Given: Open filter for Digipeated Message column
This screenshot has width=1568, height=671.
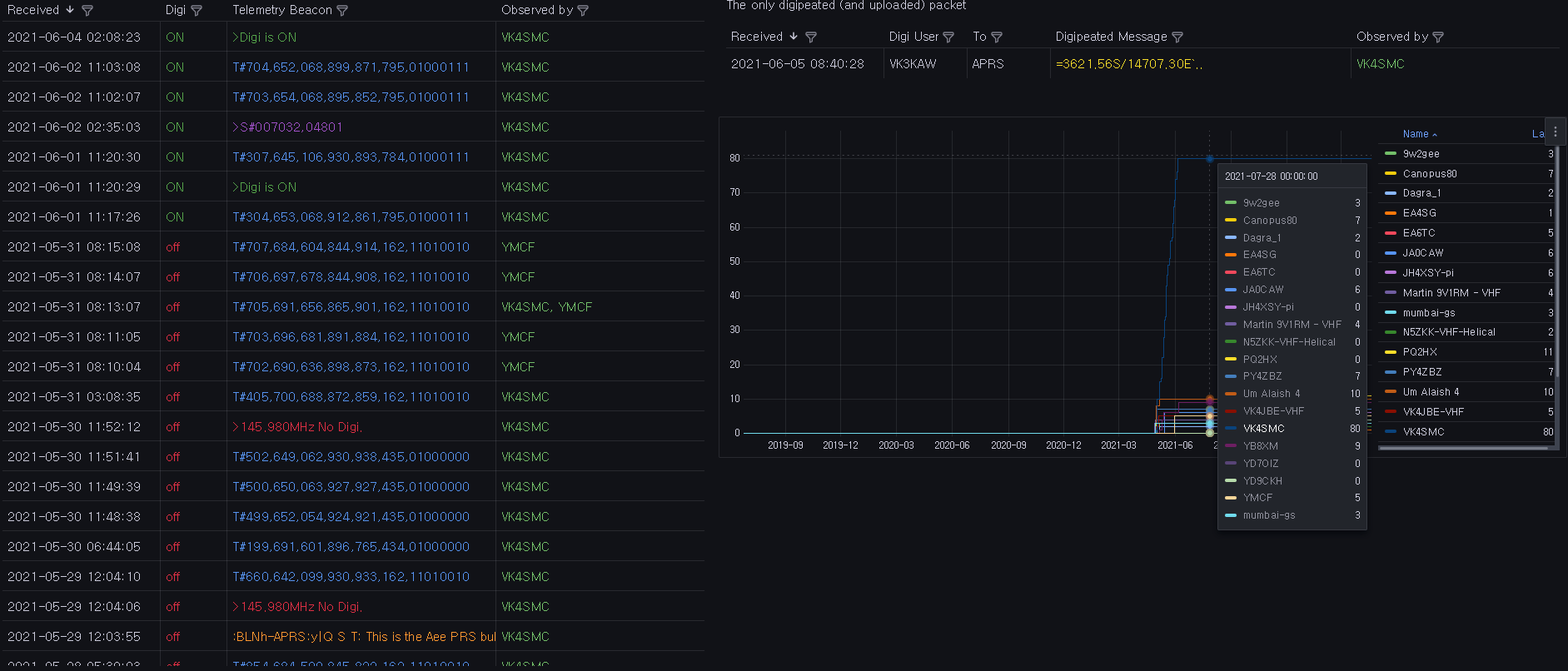Looking at the screenshot, I should [1177, 37].
